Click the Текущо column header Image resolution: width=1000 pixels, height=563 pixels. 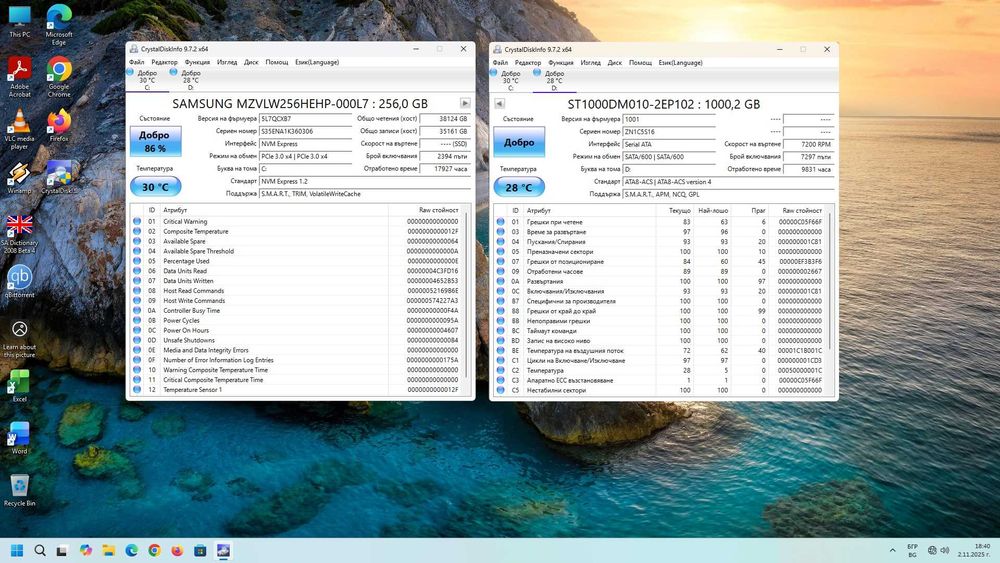675,210
